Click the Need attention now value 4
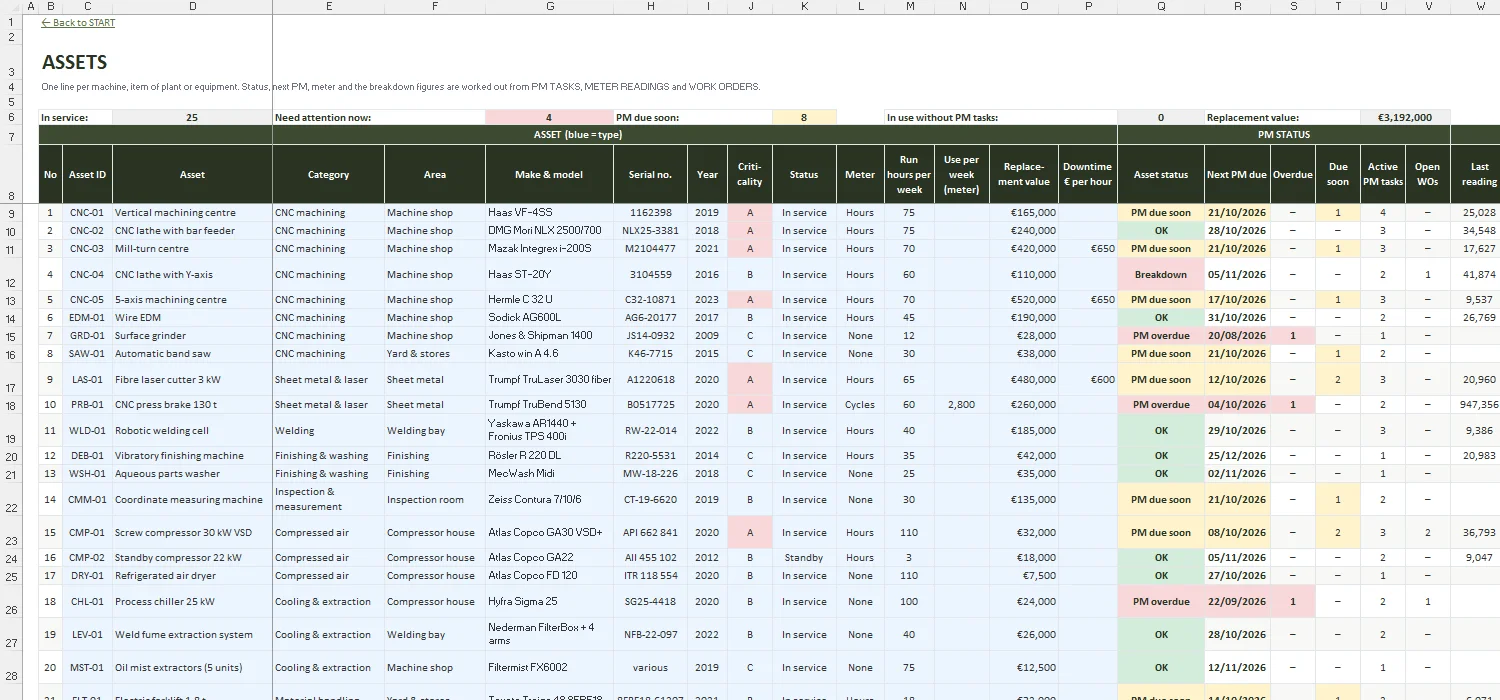The height and width of the screenshot is (700, 1500). click(x=550, y=117)
